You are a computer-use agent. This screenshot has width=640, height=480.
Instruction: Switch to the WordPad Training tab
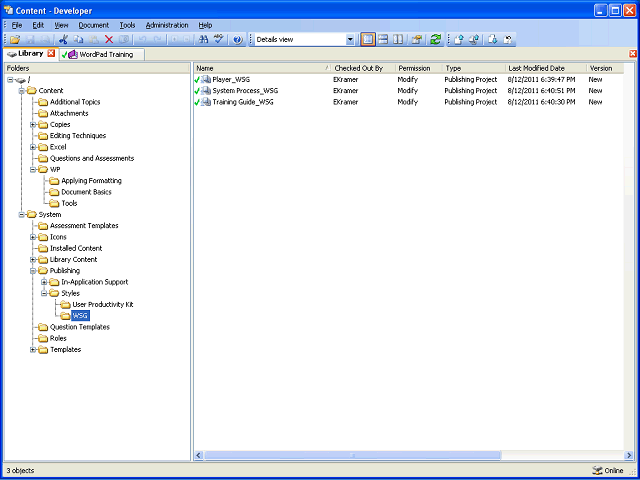coord(102,54)
